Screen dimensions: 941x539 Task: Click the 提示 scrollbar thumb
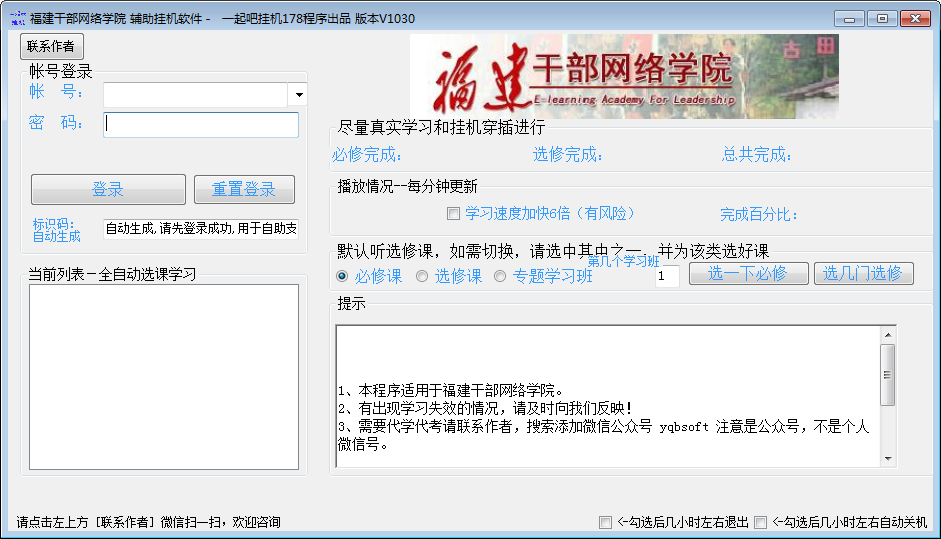pos(888,375)
